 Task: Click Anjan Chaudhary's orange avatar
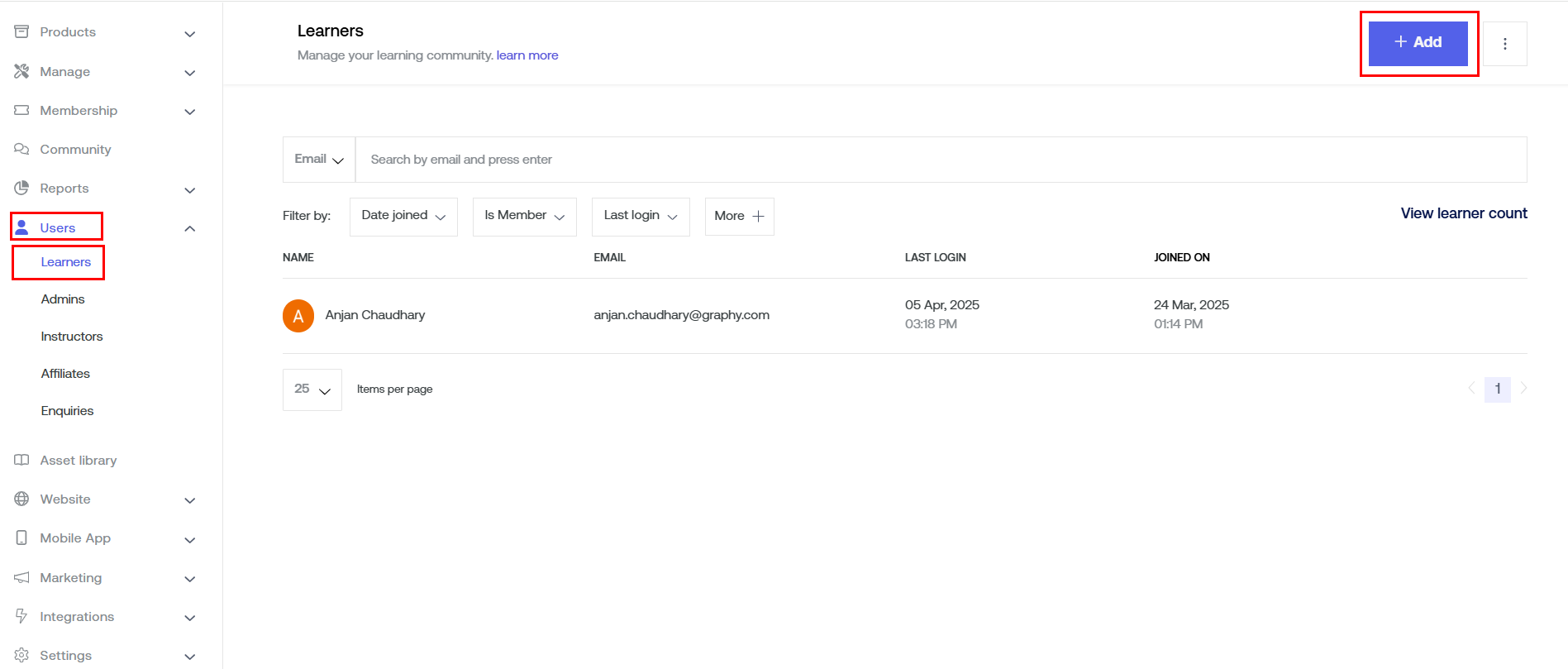298,316
